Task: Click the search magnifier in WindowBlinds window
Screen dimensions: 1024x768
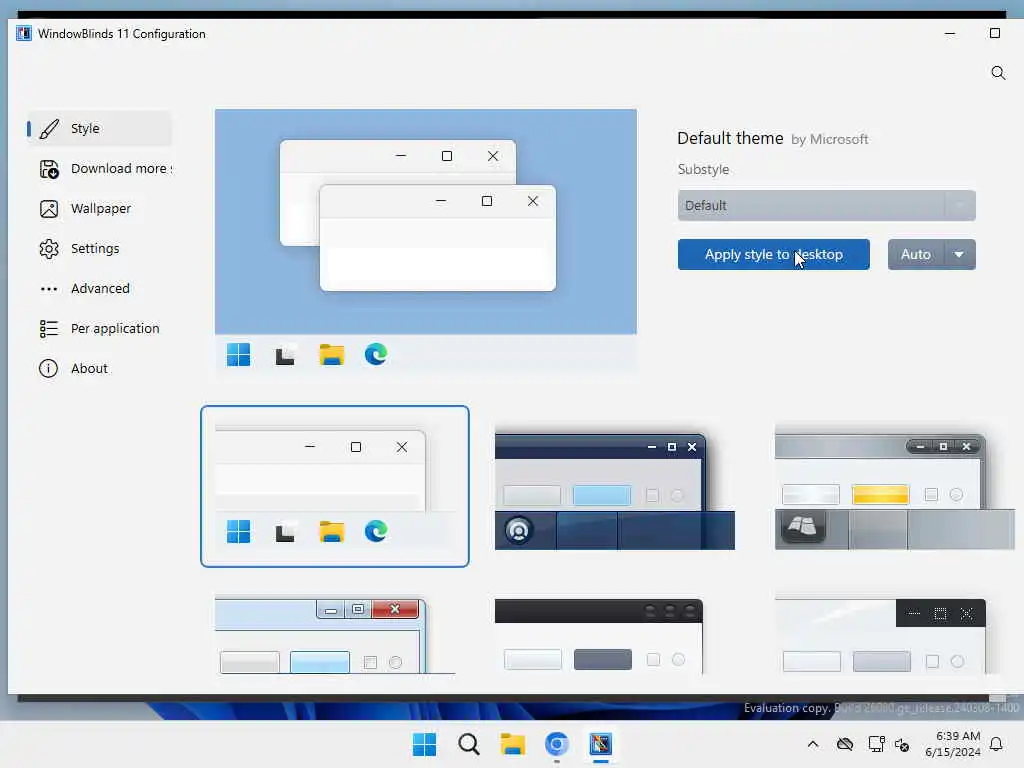Action: tap(998, 72)
